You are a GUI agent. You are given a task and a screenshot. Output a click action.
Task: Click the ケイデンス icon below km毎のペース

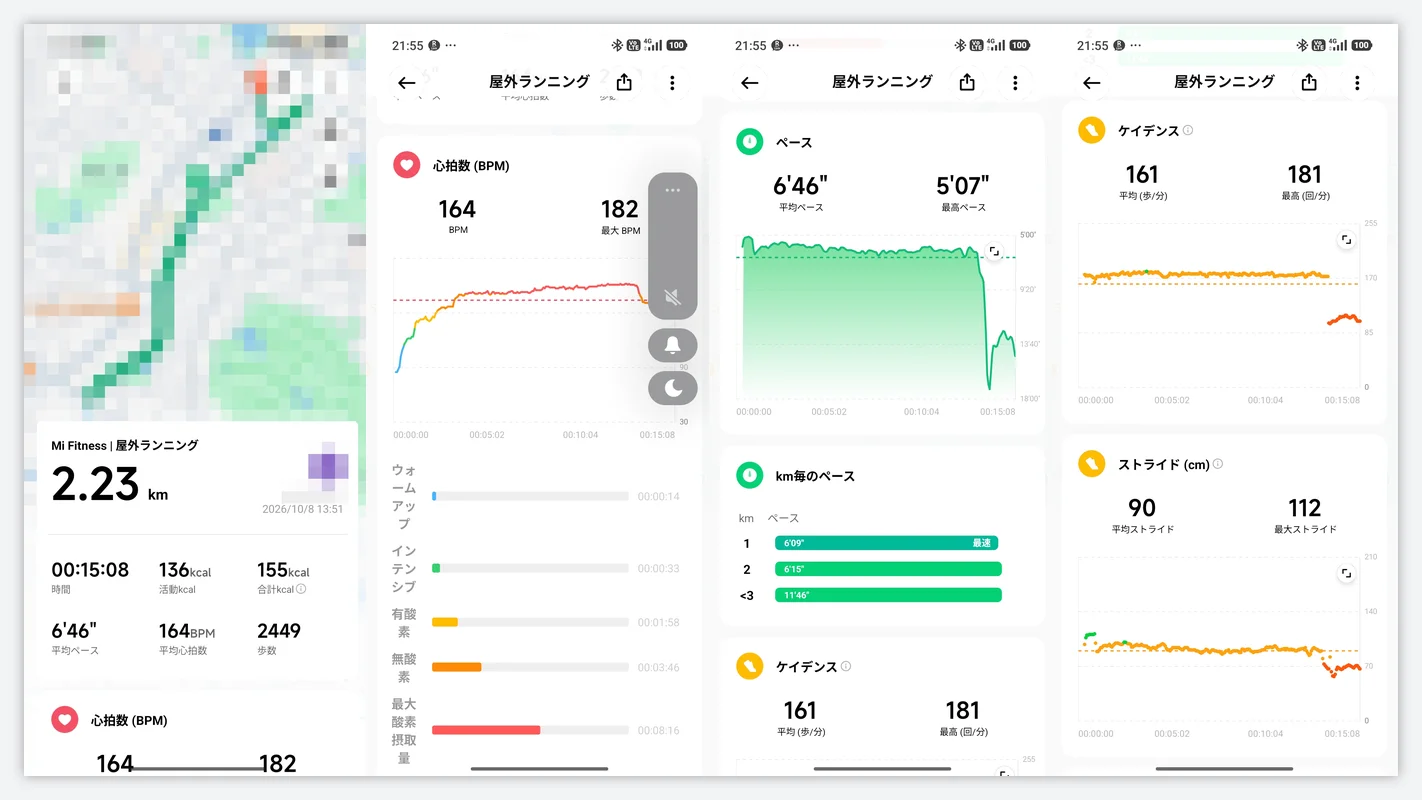pos(750,666)
